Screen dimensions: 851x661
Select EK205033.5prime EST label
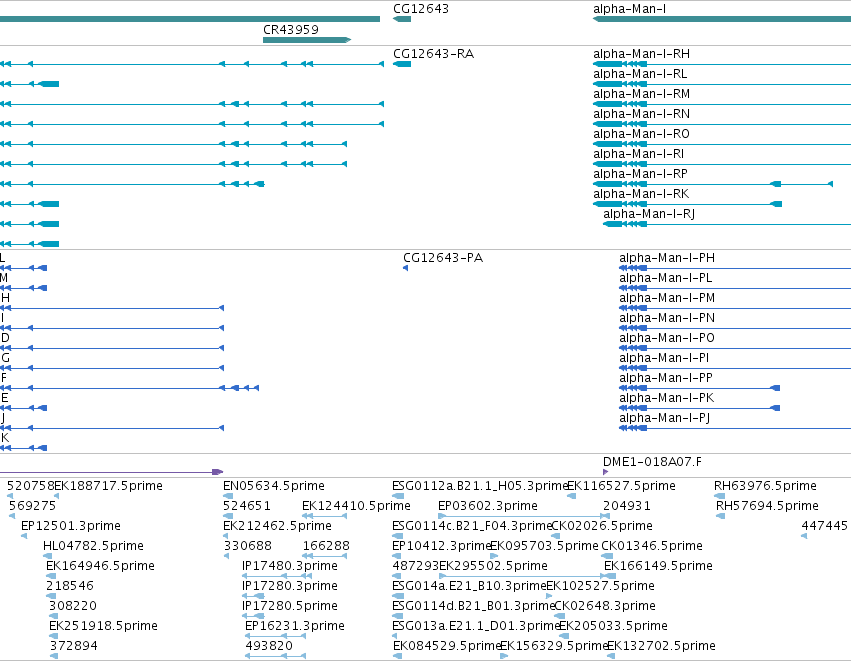coord(613,626)
